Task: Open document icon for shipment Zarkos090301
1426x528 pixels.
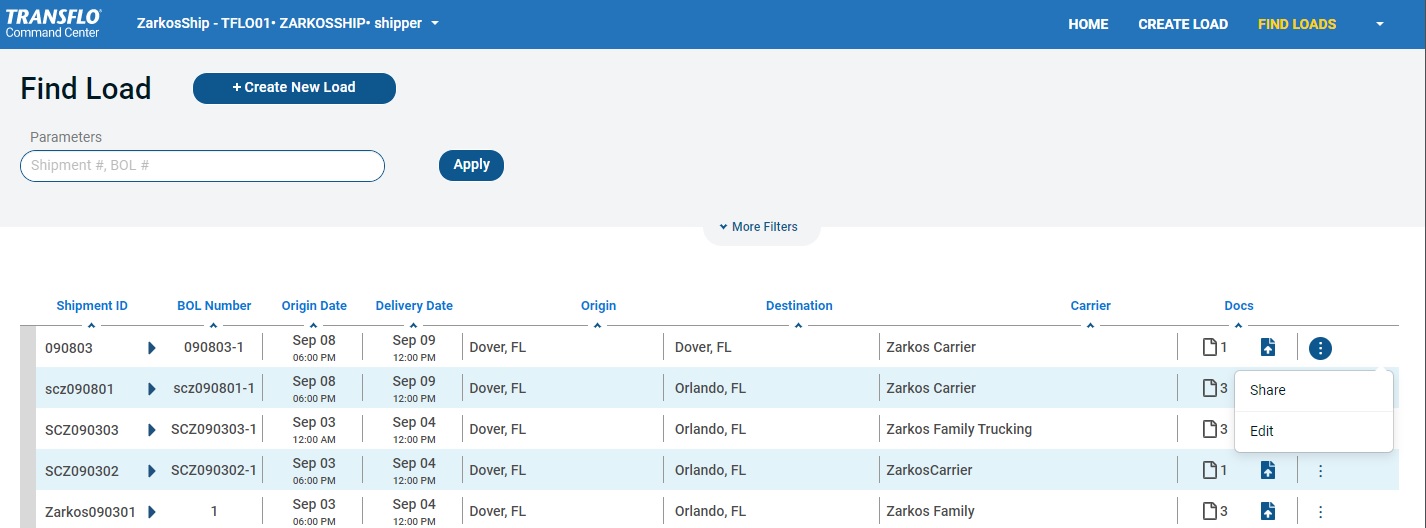Action: tap(1210, 512)
